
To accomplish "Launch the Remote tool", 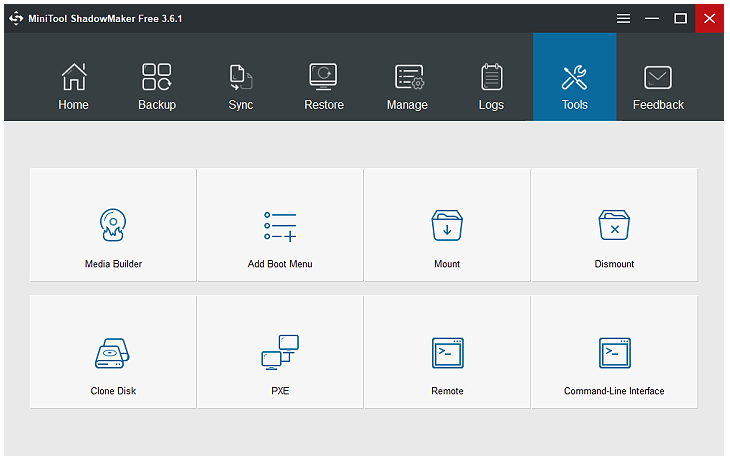I will 447,352.
